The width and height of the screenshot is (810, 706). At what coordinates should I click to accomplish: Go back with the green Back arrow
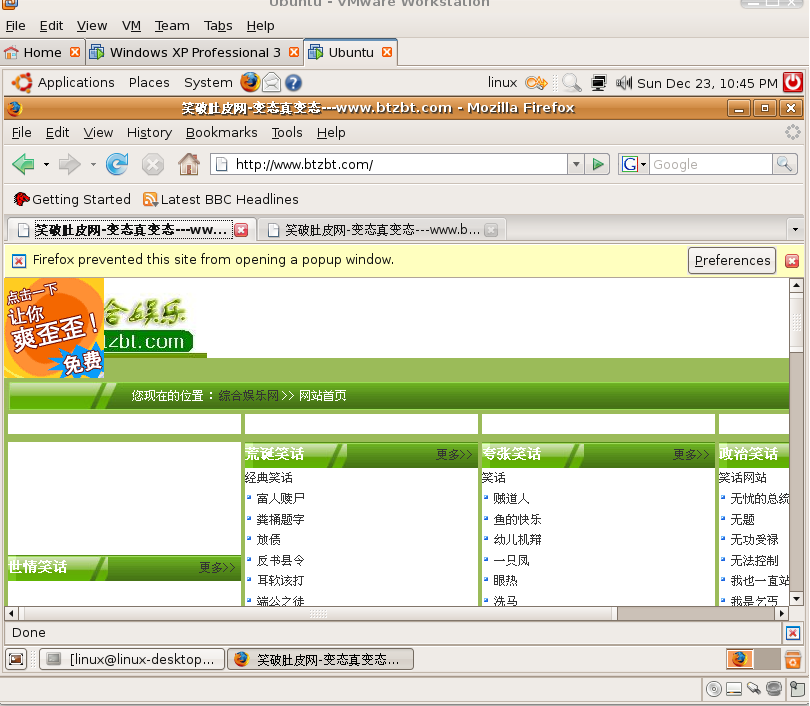click(x=23, y=165)
